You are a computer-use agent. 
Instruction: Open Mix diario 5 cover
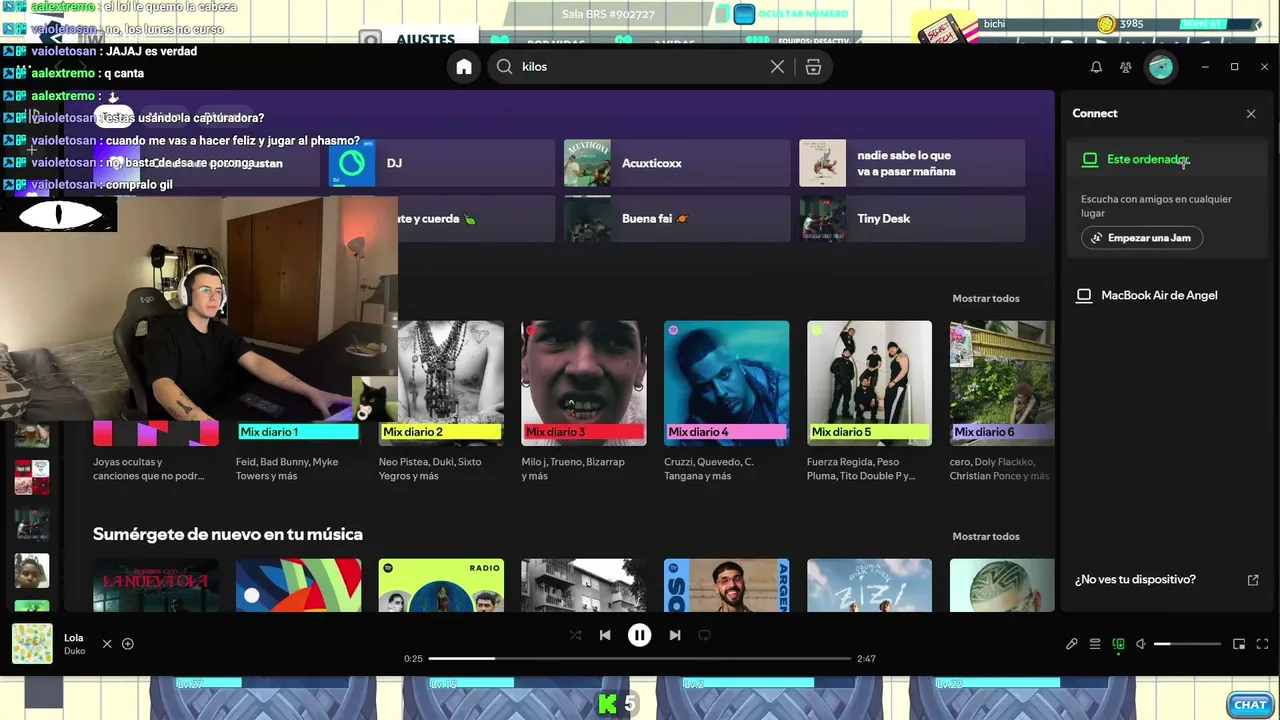coord(869,383)
